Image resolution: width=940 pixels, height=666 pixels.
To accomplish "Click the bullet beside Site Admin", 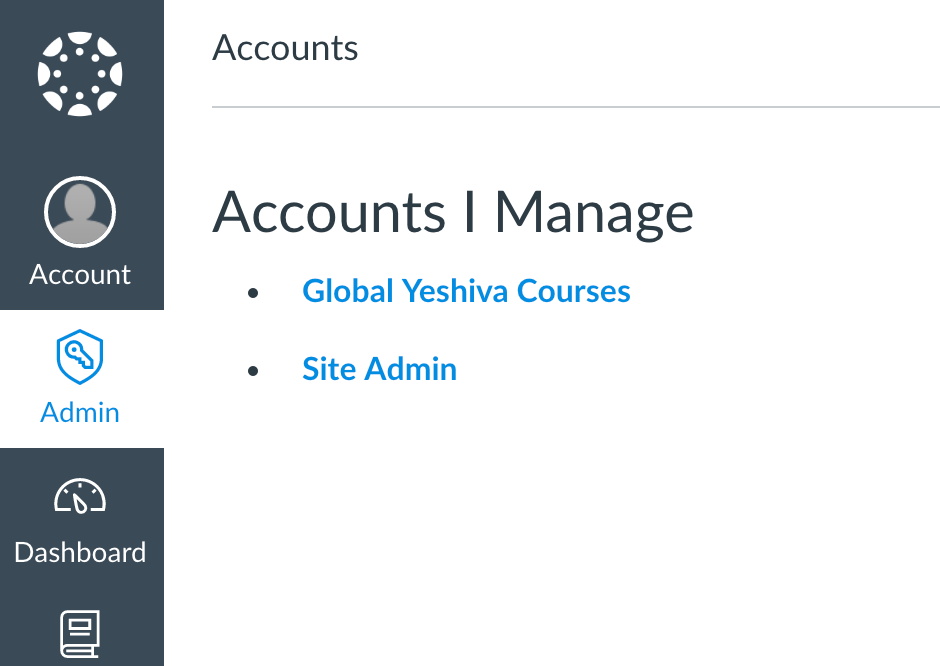I will [253, 369].
